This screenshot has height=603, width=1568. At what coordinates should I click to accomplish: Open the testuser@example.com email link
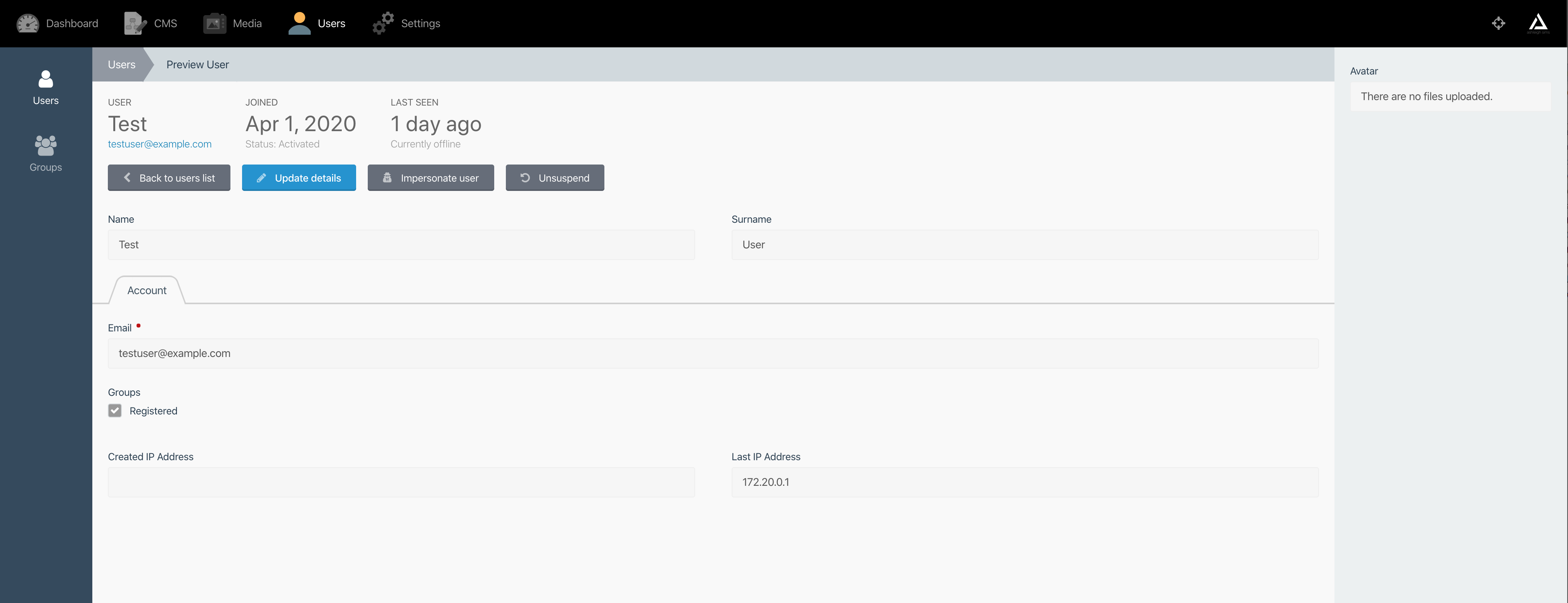[x=160, y=144]
